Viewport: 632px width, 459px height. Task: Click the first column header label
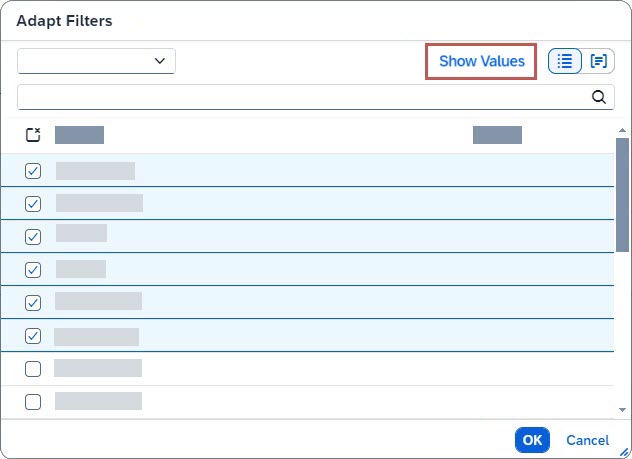pos(79,135)
